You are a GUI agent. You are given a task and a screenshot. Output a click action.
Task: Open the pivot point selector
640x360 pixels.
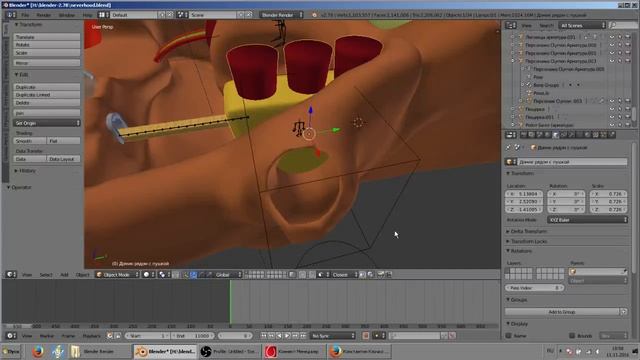[x=164, y=275]
